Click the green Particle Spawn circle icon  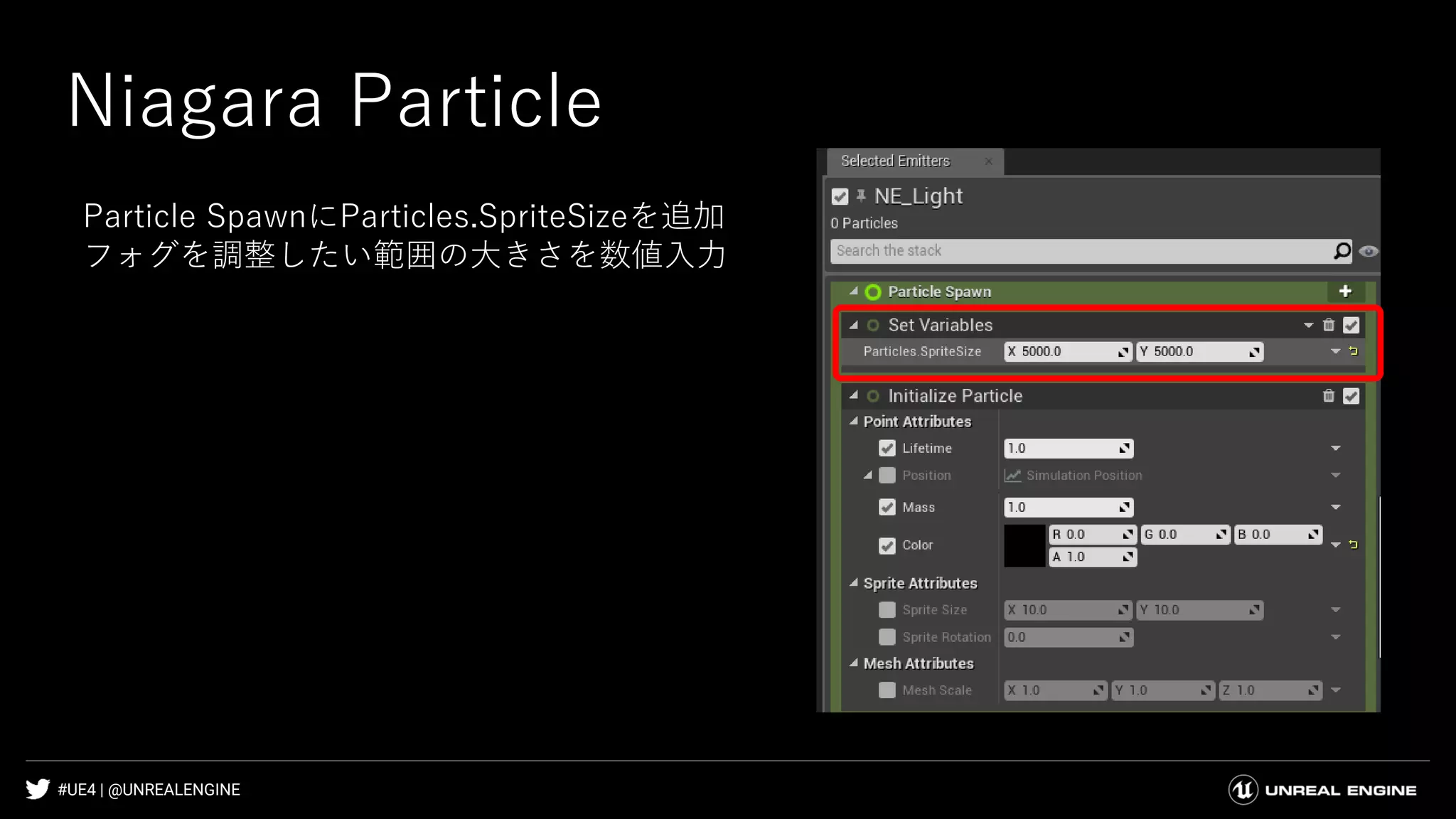click(x=873, y=292)
